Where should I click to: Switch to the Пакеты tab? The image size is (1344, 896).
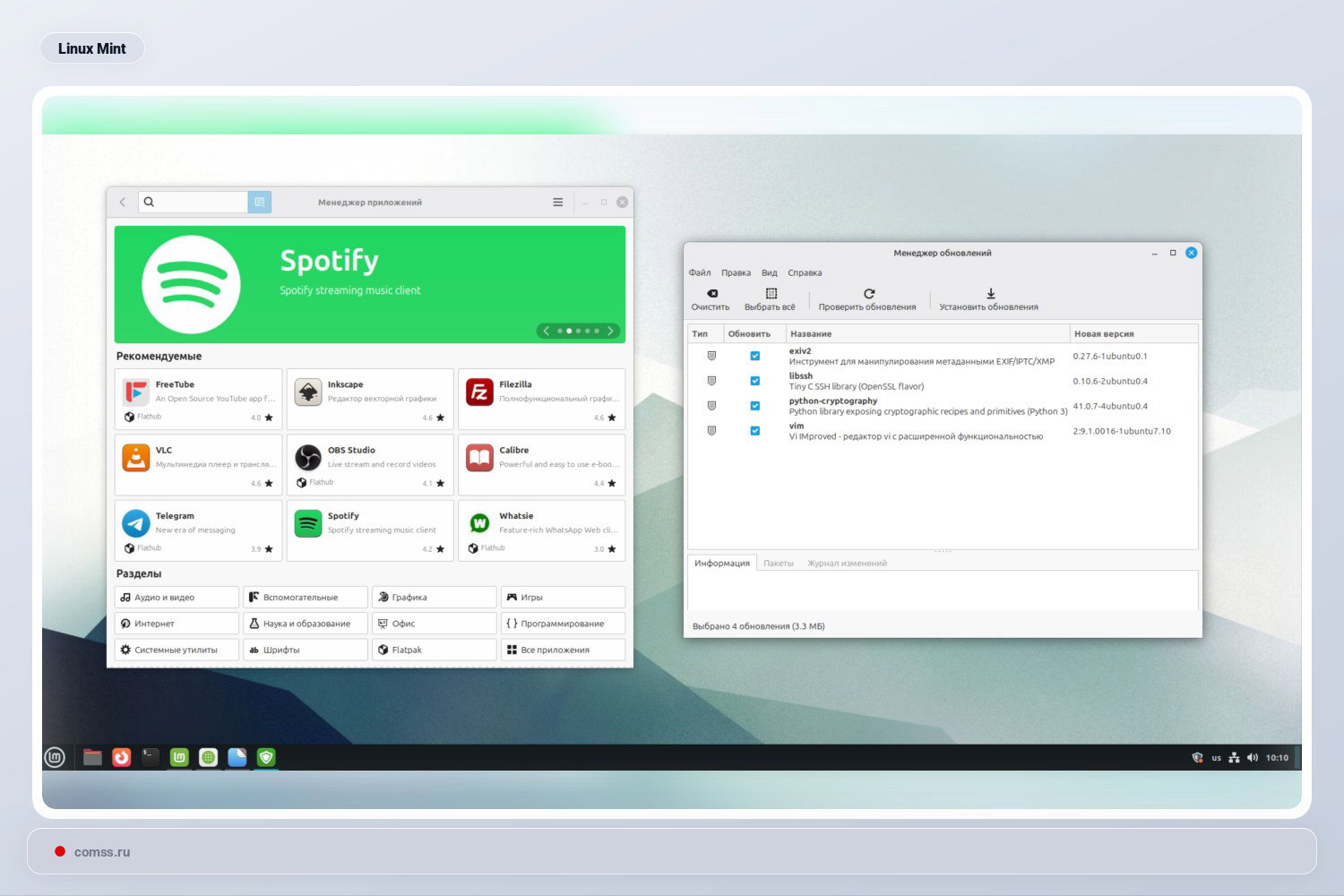[x=779, y=563]
